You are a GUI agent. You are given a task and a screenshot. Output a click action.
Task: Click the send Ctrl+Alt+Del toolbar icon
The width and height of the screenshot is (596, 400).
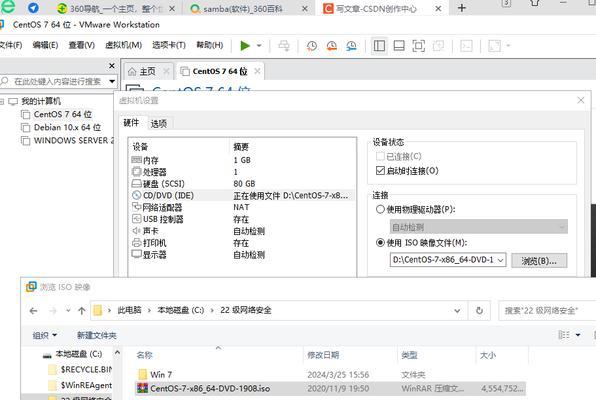pyautogui.click(x=284, y=46)
